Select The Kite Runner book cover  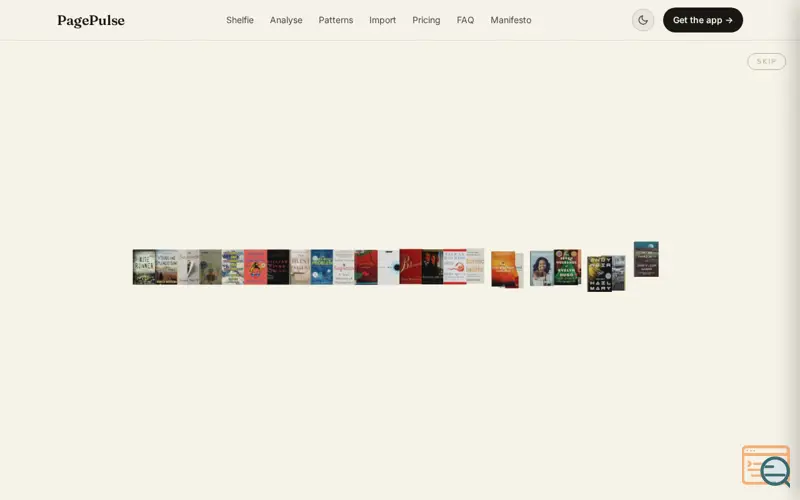pyautogui.click(x=144, y=267)
